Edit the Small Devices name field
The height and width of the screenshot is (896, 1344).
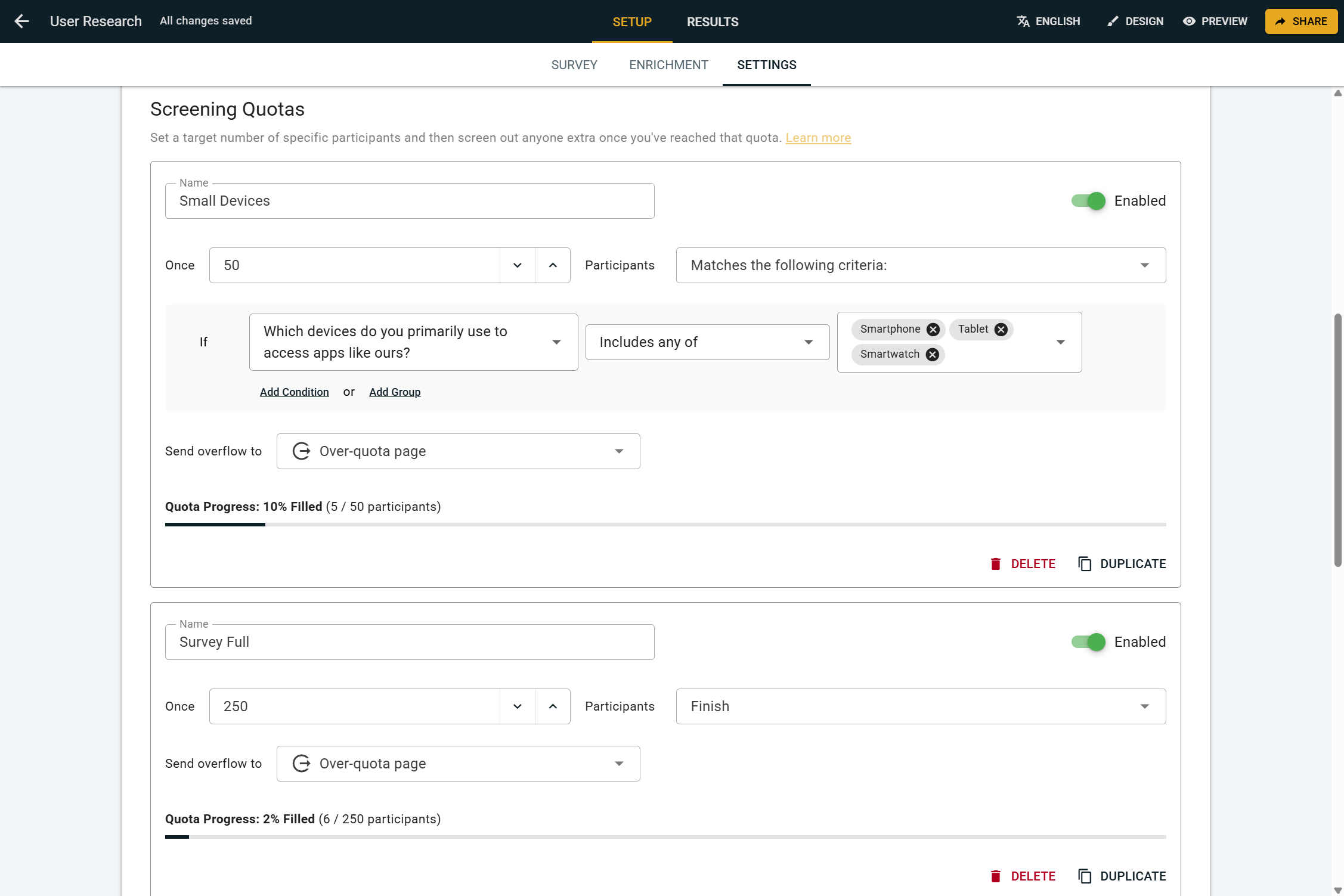pos(410,201)
